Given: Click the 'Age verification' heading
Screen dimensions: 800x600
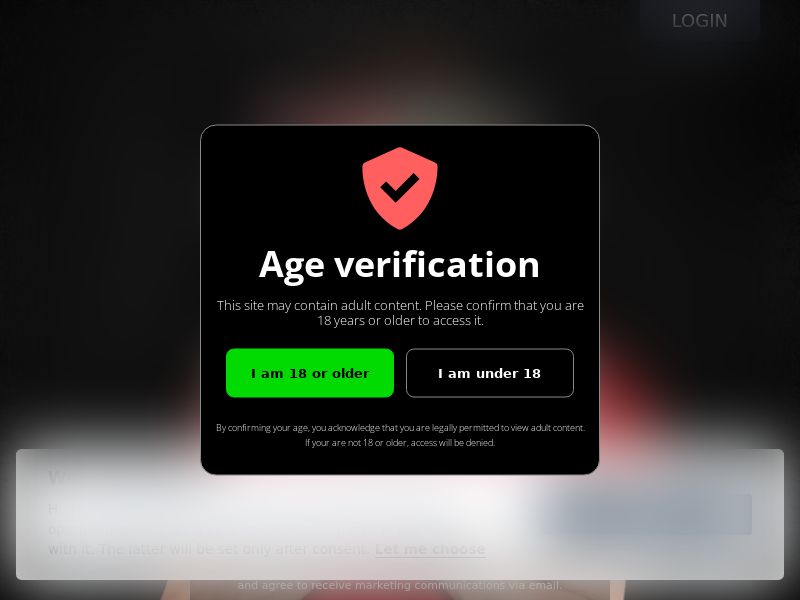Looking at the screenshot, I should [399, 264].
